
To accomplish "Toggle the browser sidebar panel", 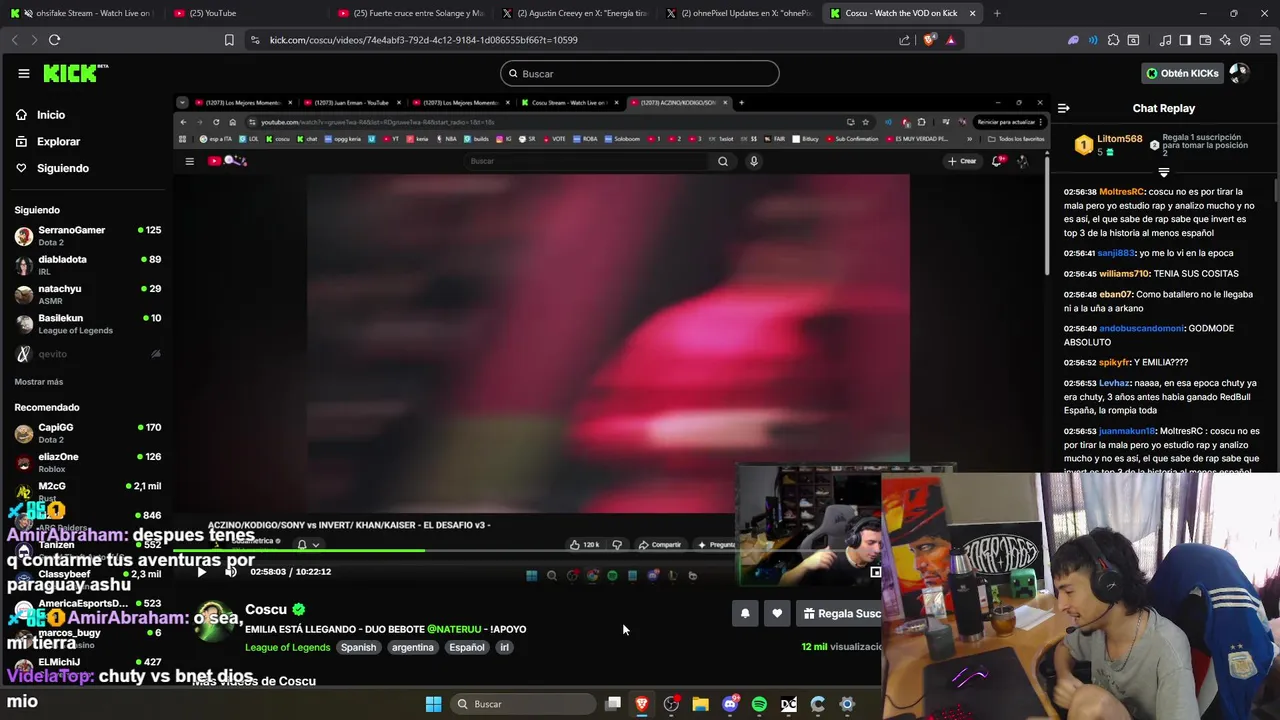I will click(x=1185, y=40).
